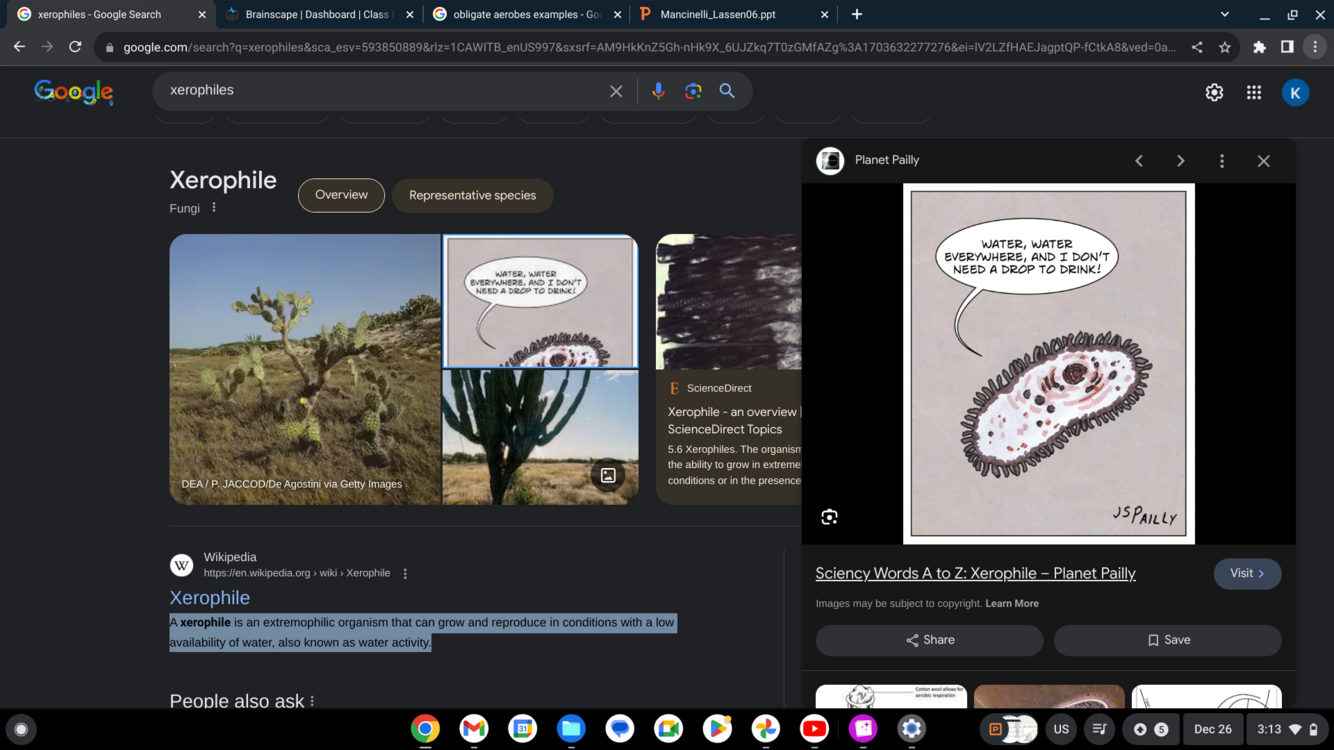Open the tab search dropdown arrow
The width and height of the screenshot is (1334, 750).
click(1224, 14)
